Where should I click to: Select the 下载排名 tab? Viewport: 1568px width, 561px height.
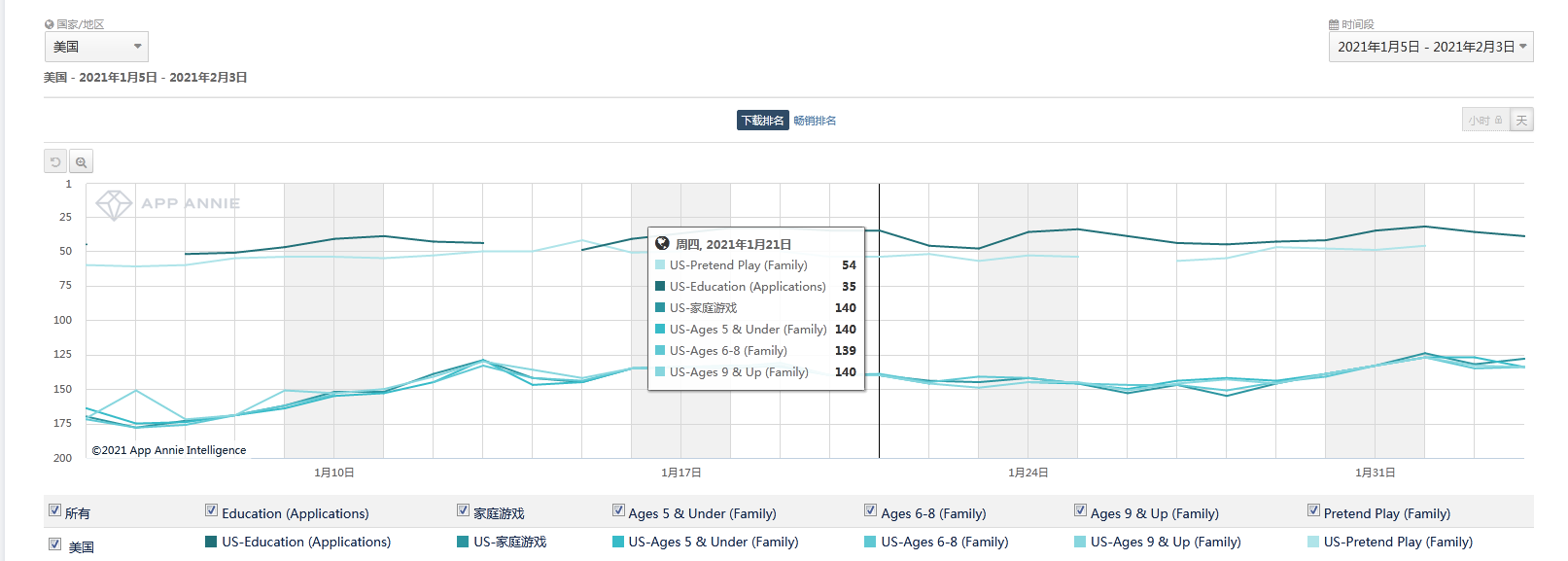tap(762, 121)
